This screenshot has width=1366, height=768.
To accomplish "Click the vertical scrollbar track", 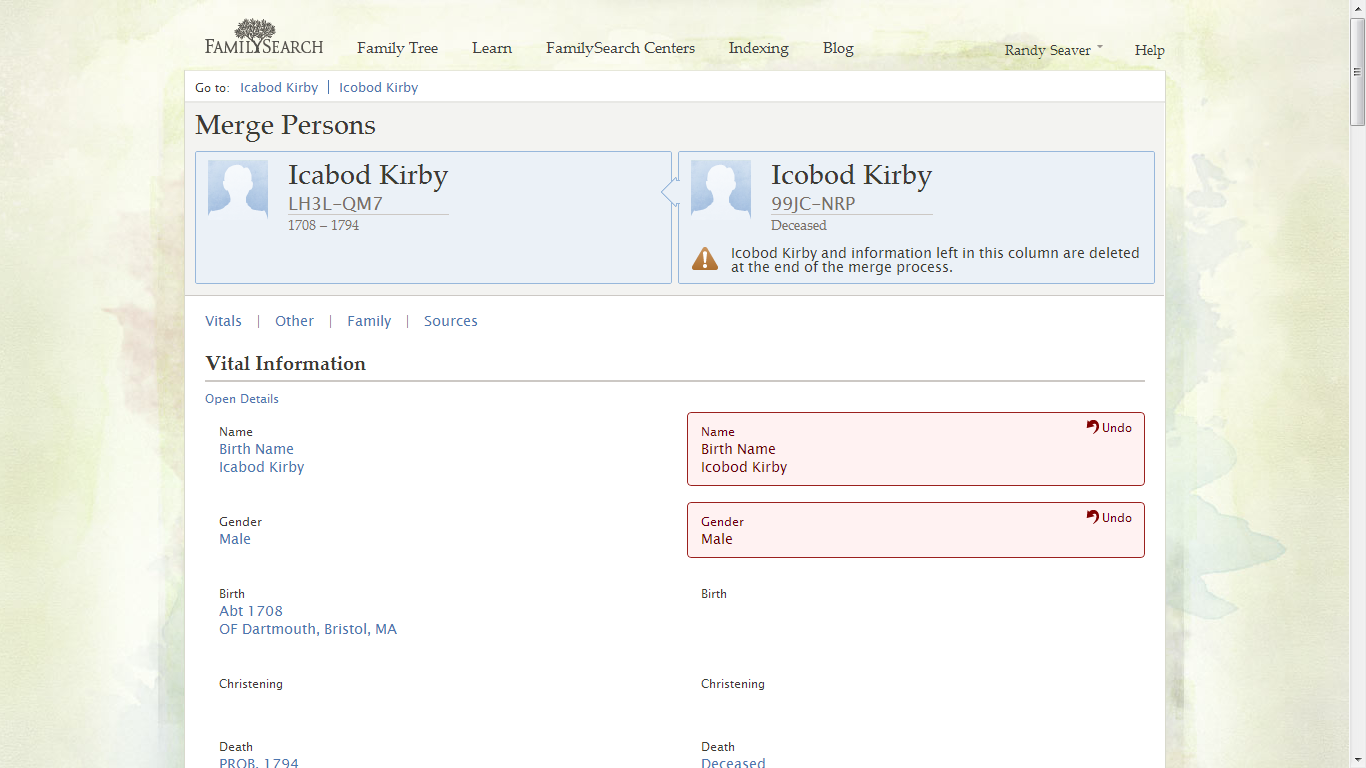I will point(1358,400).
